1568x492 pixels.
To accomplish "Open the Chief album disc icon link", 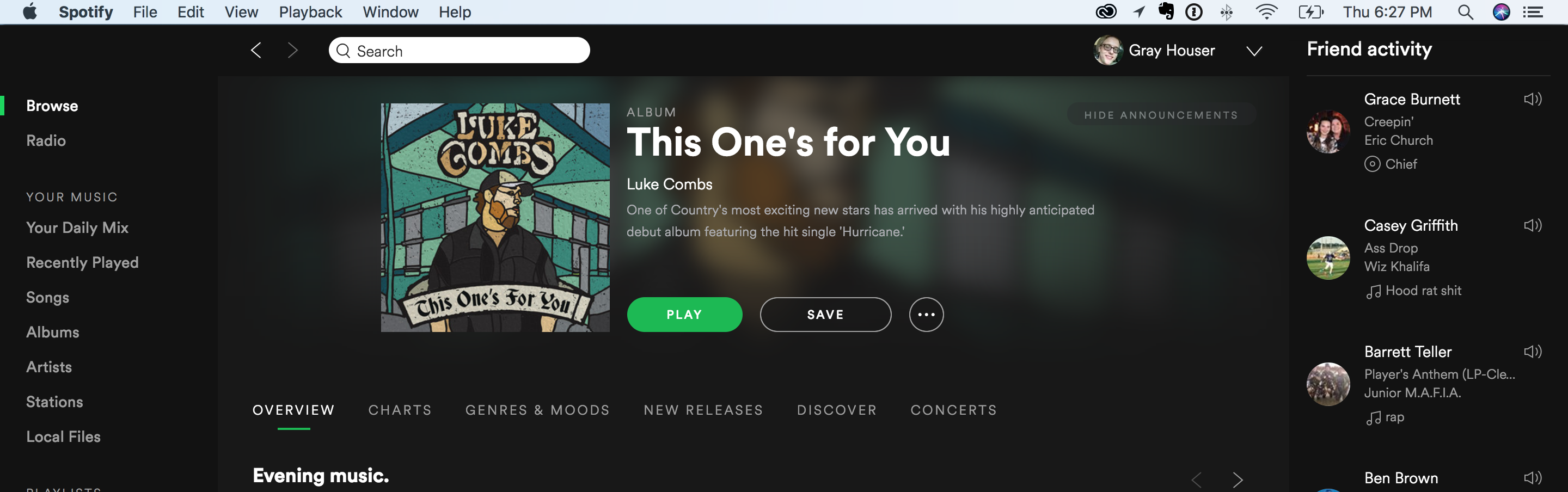I will (x=1372, y=164).
